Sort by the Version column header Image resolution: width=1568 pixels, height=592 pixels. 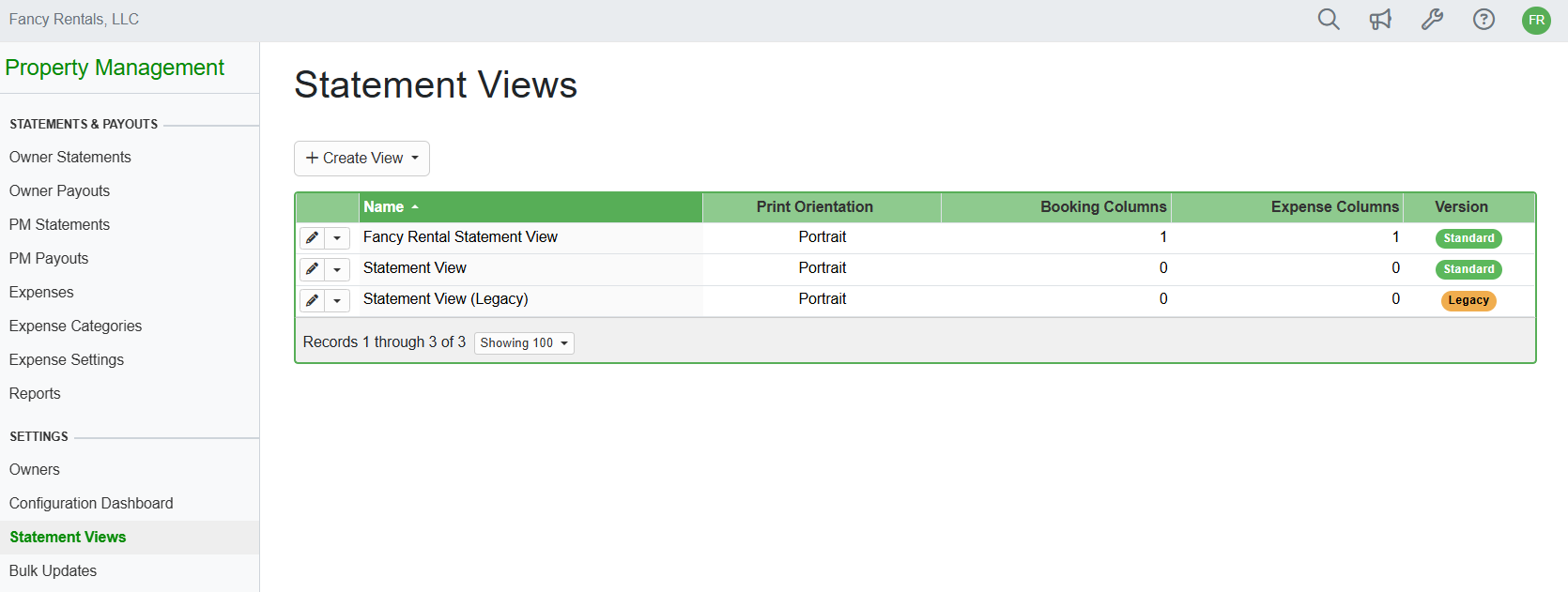(1468, 207)
